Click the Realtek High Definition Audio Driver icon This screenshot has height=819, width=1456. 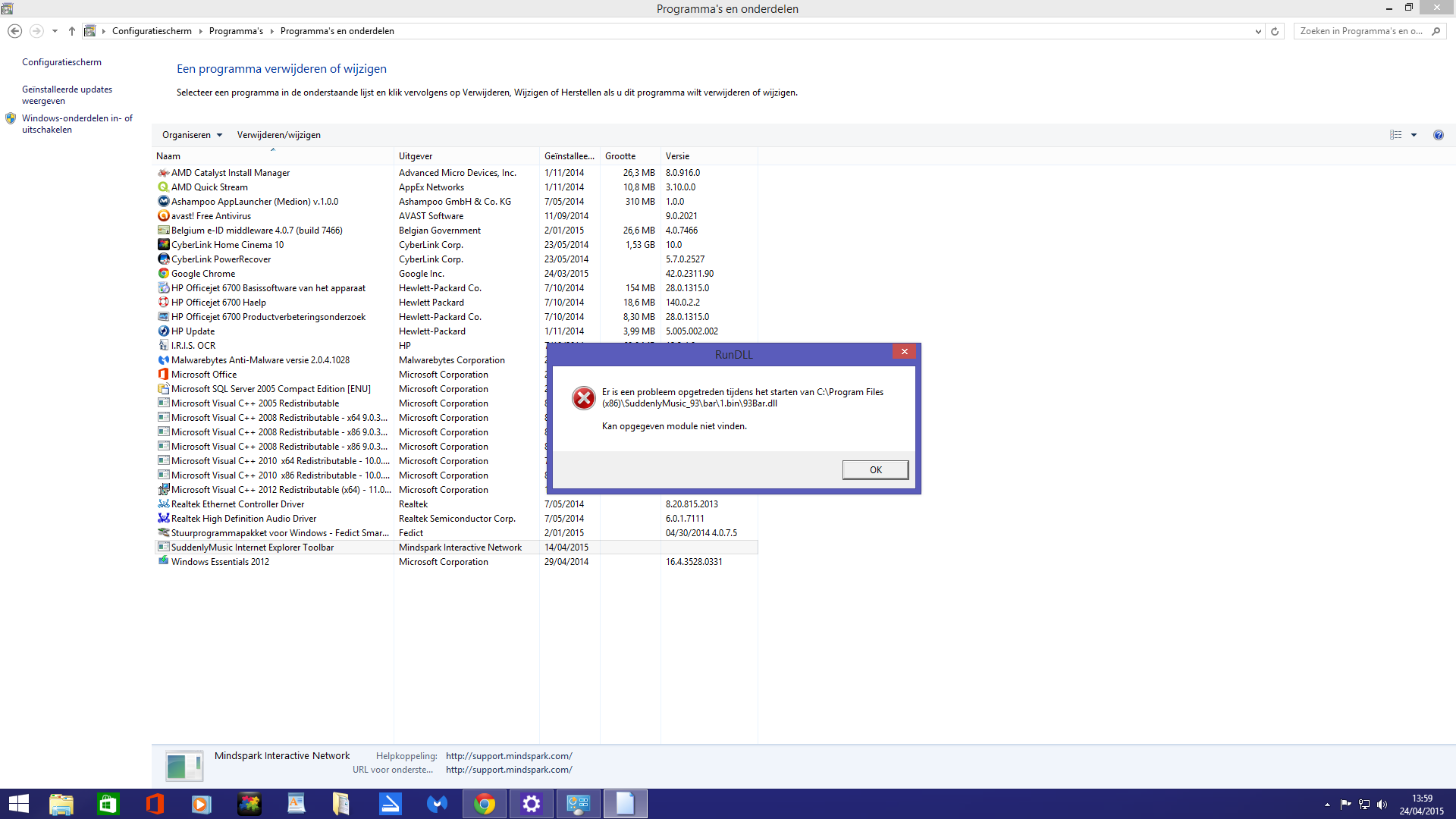tap(163, 519)
